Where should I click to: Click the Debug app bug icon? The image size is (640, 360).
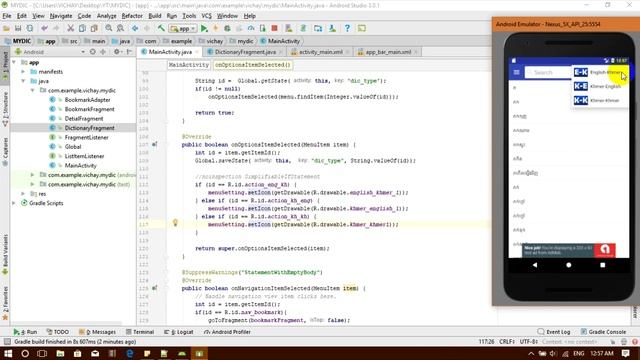pos(227,29)
